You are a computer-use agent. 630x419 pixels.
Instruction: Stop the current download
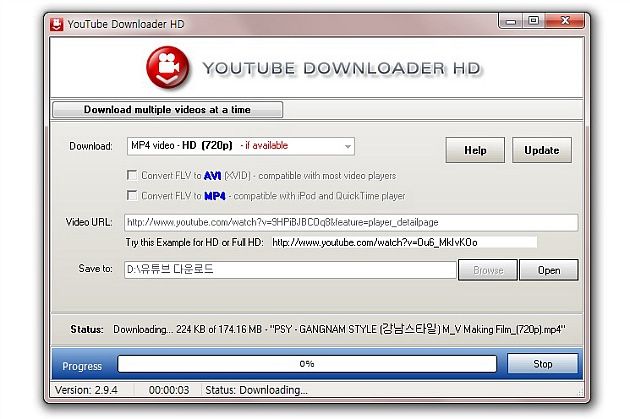point(542,364)
